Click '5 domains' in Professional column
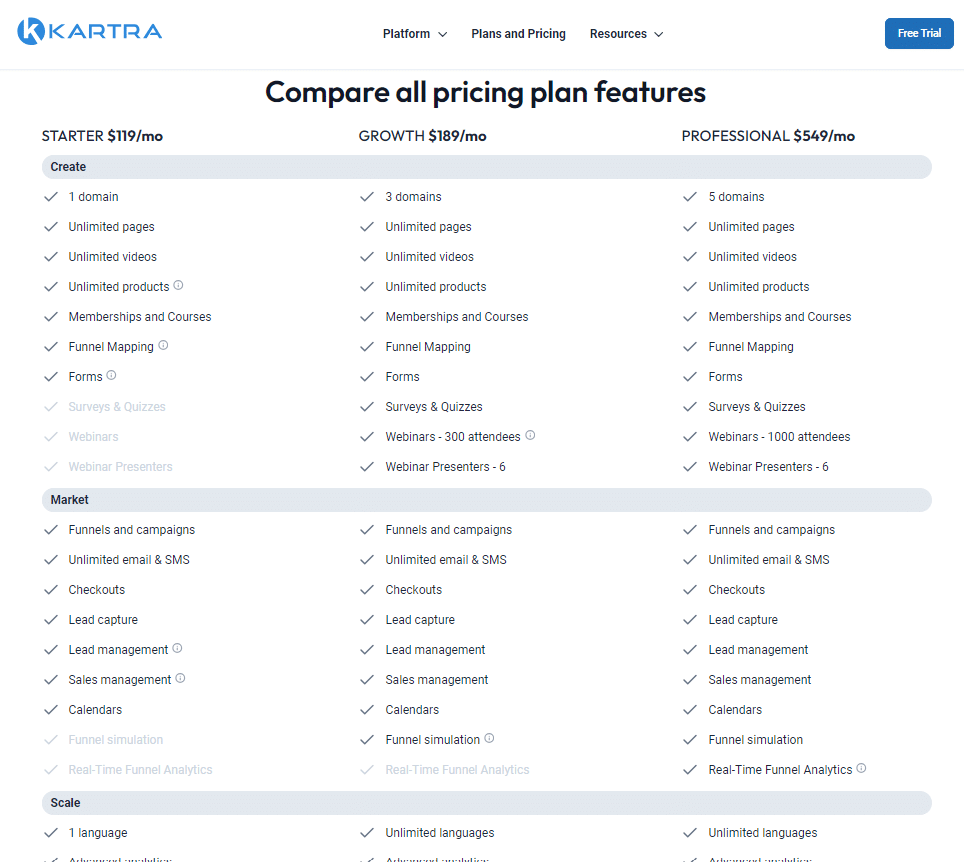 (x=736, y=197)
